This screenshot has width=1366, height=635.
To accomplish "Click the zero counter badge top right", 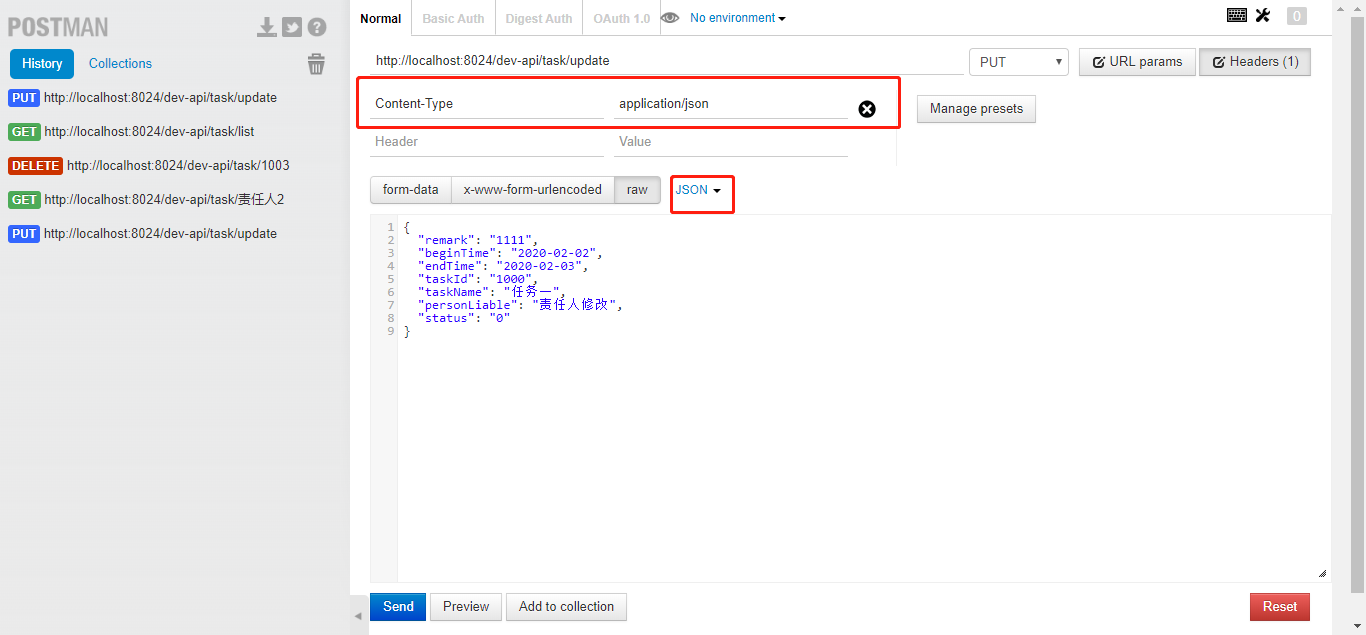I will pyautogui.click(x=1296, y=15).
